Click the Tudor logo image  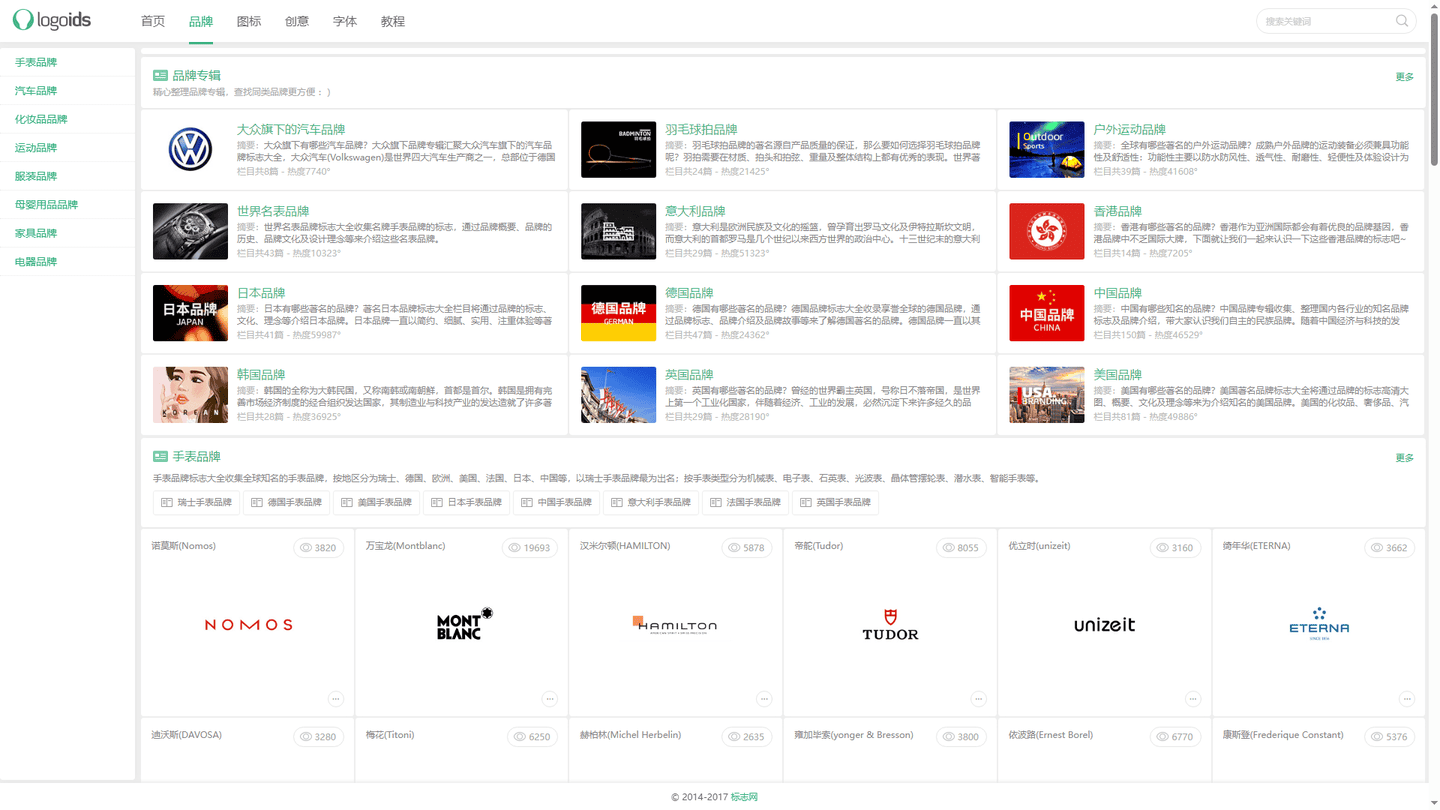890,625
